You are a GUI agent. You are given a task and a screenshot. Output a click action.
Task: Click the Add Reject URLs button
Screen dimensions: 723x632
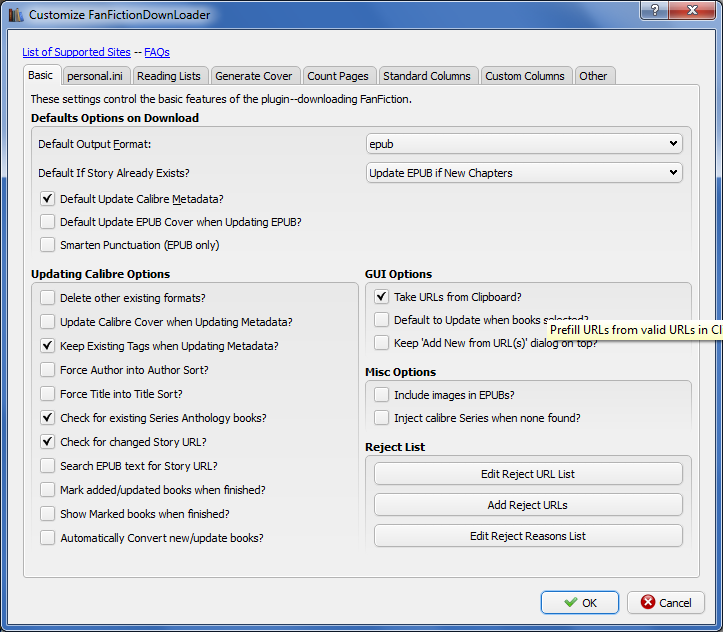[528, 505]
